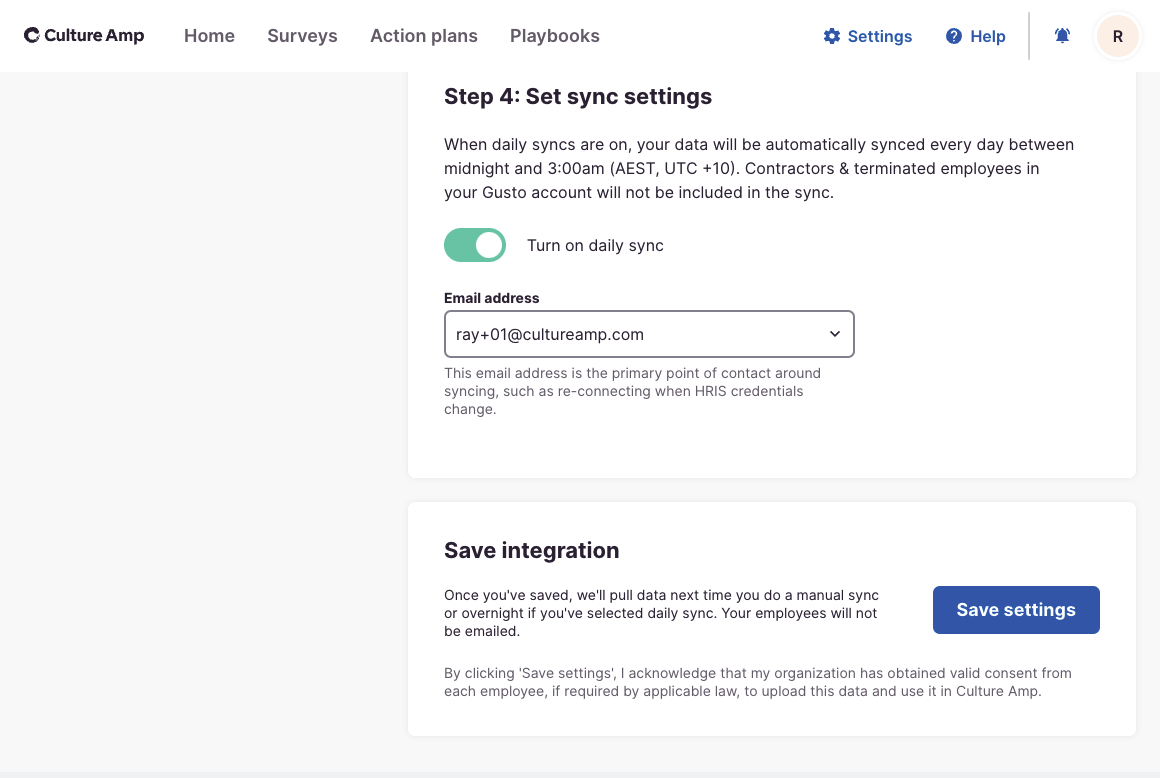The height and width of the screenshot is (778, 1160).
Task: Click the 'Turn on daily sync' label
Action: (x=595, y=246)
